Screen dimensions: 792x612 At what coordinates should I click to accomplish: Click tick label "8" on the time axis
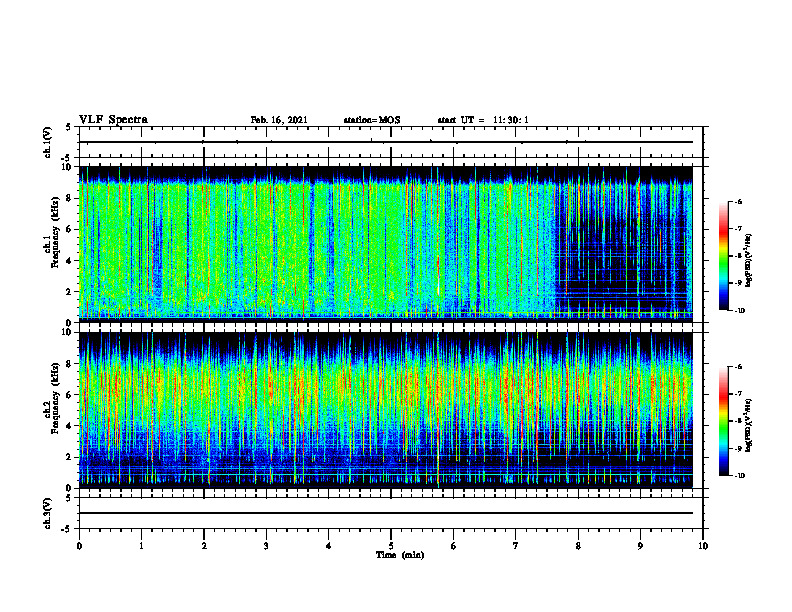pos(578,546)
